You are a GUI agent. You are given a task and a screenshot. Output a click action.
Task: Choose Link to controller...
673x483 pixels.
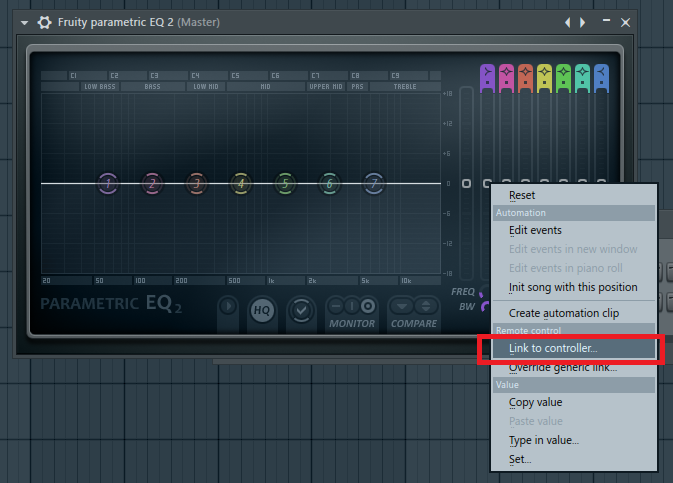click(x=574, y=348)
